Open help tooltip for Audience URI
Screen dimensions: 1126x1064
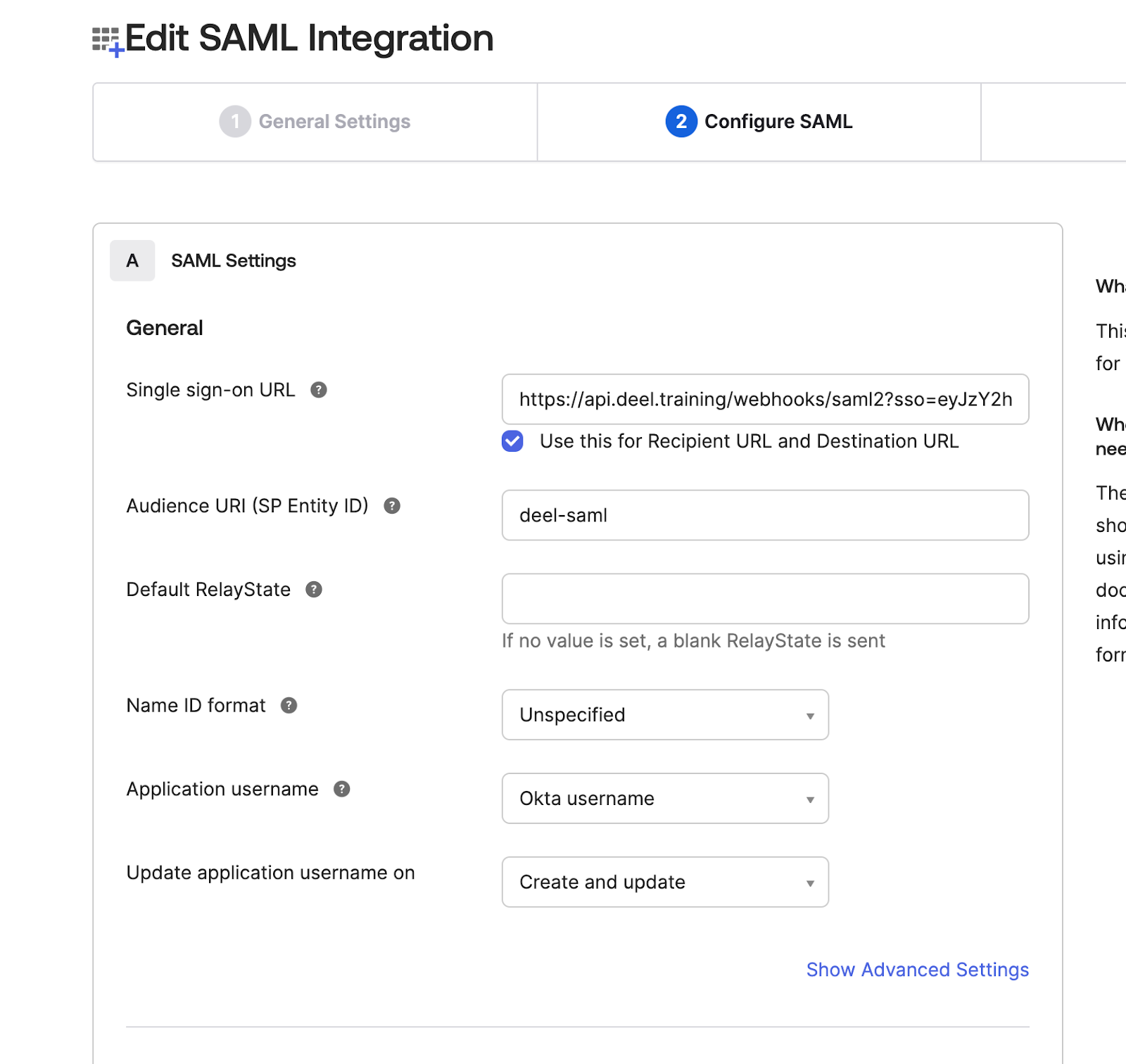click(392, 506)
